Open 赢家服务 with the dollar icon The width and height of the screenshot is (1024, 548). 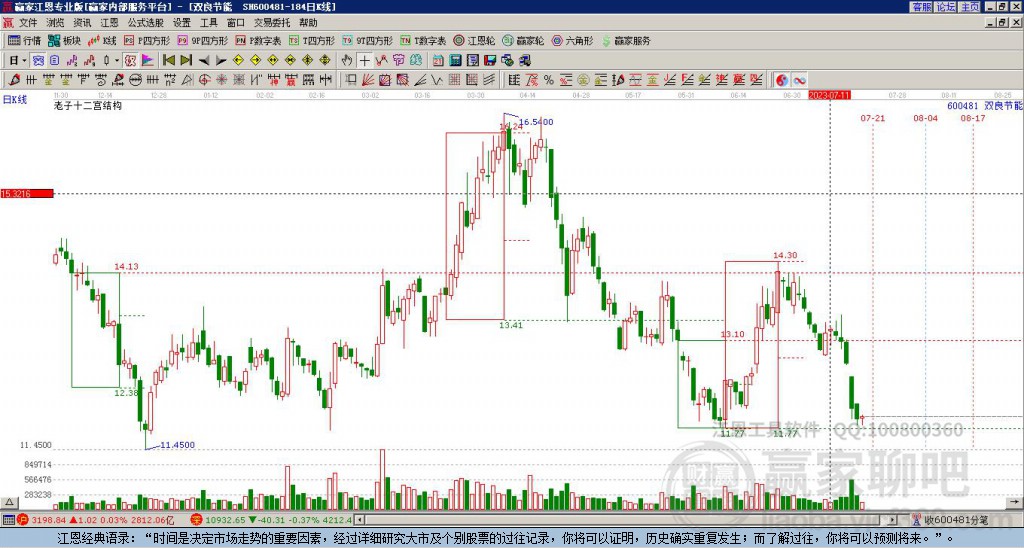click(626, 40)
